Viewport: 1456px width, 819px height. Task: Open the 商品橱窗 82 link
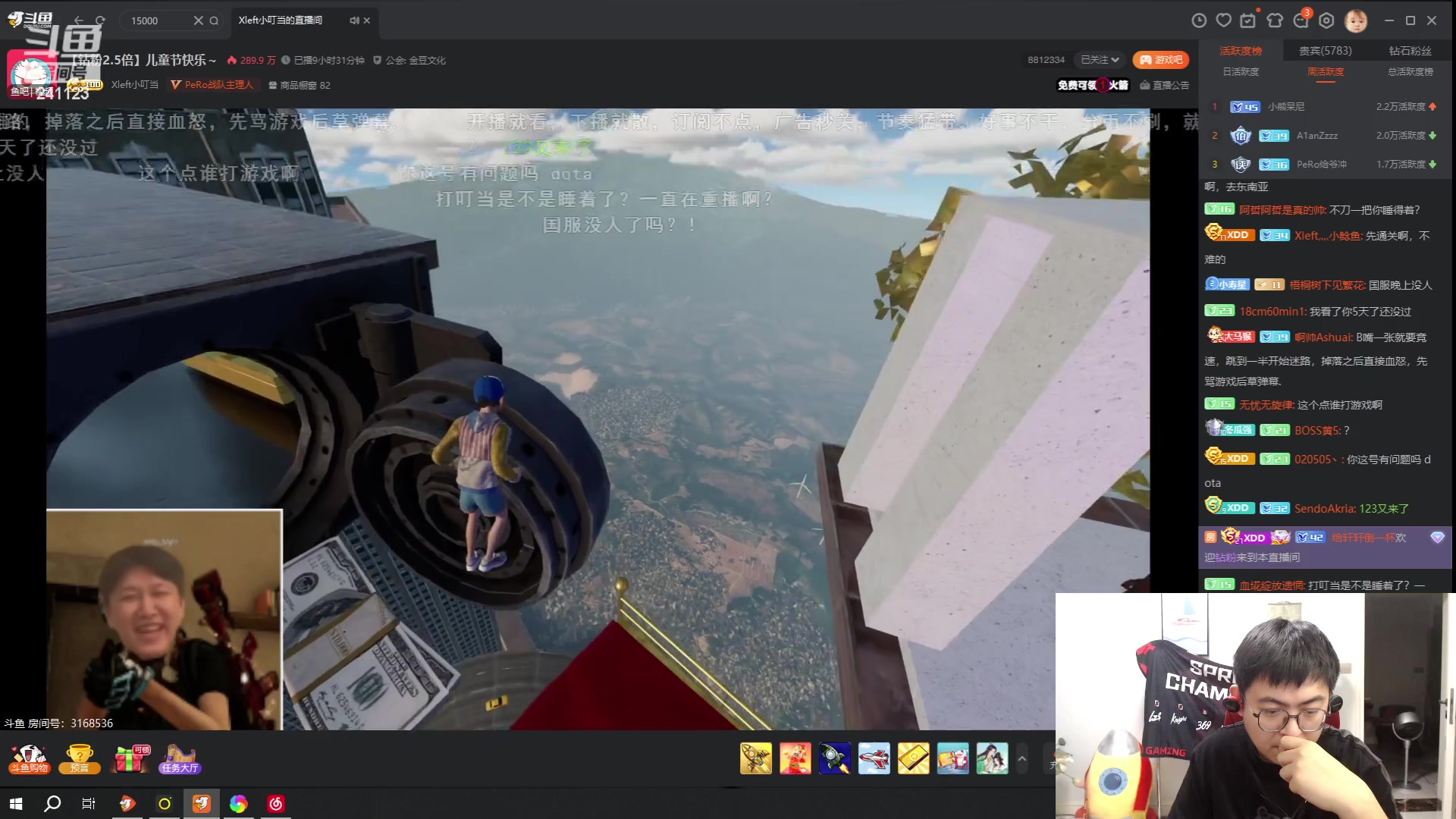point(300,85)
